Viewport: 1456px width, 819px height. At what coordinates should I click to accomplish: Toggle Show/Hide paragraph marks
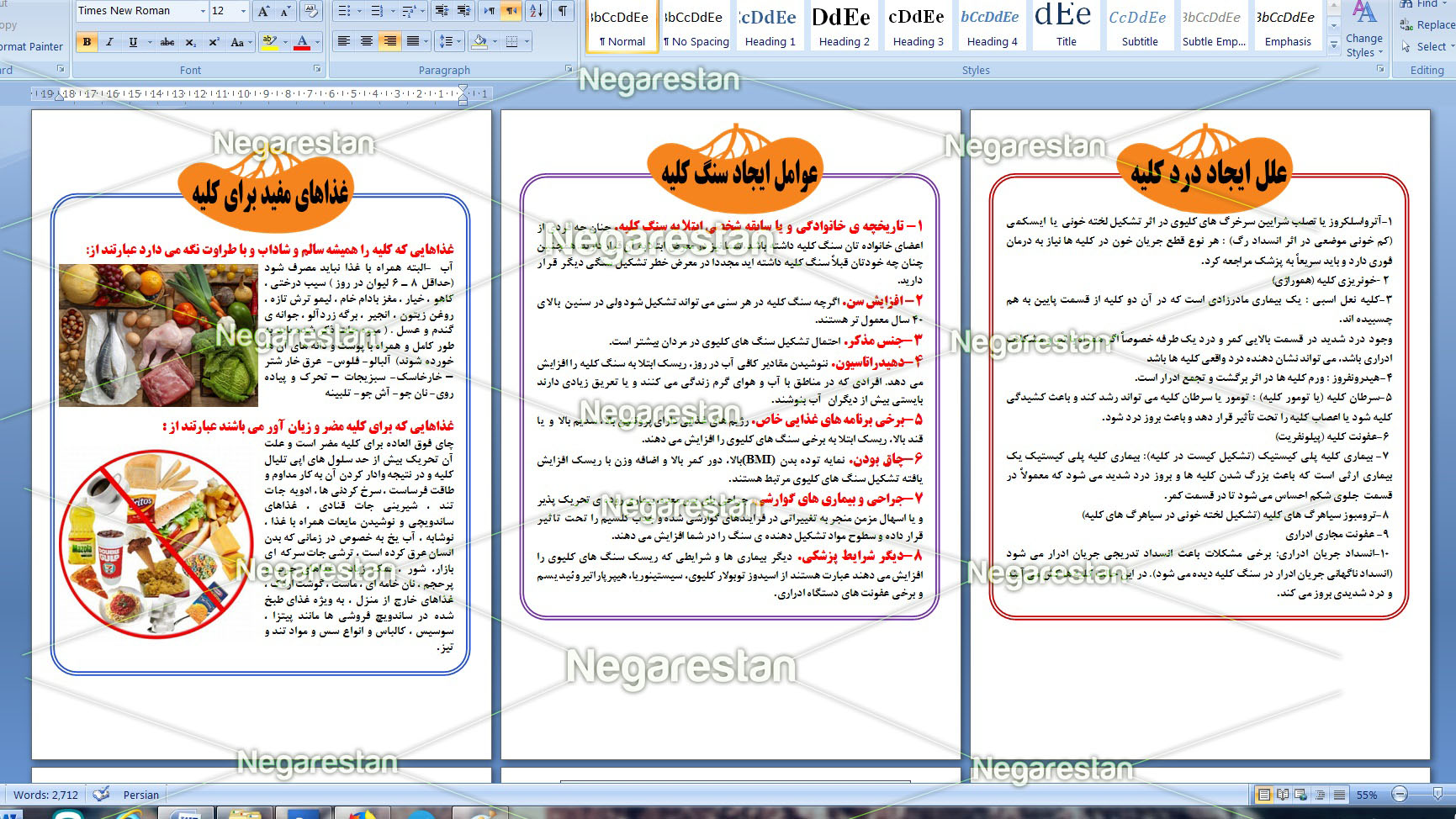click(562, 11)
